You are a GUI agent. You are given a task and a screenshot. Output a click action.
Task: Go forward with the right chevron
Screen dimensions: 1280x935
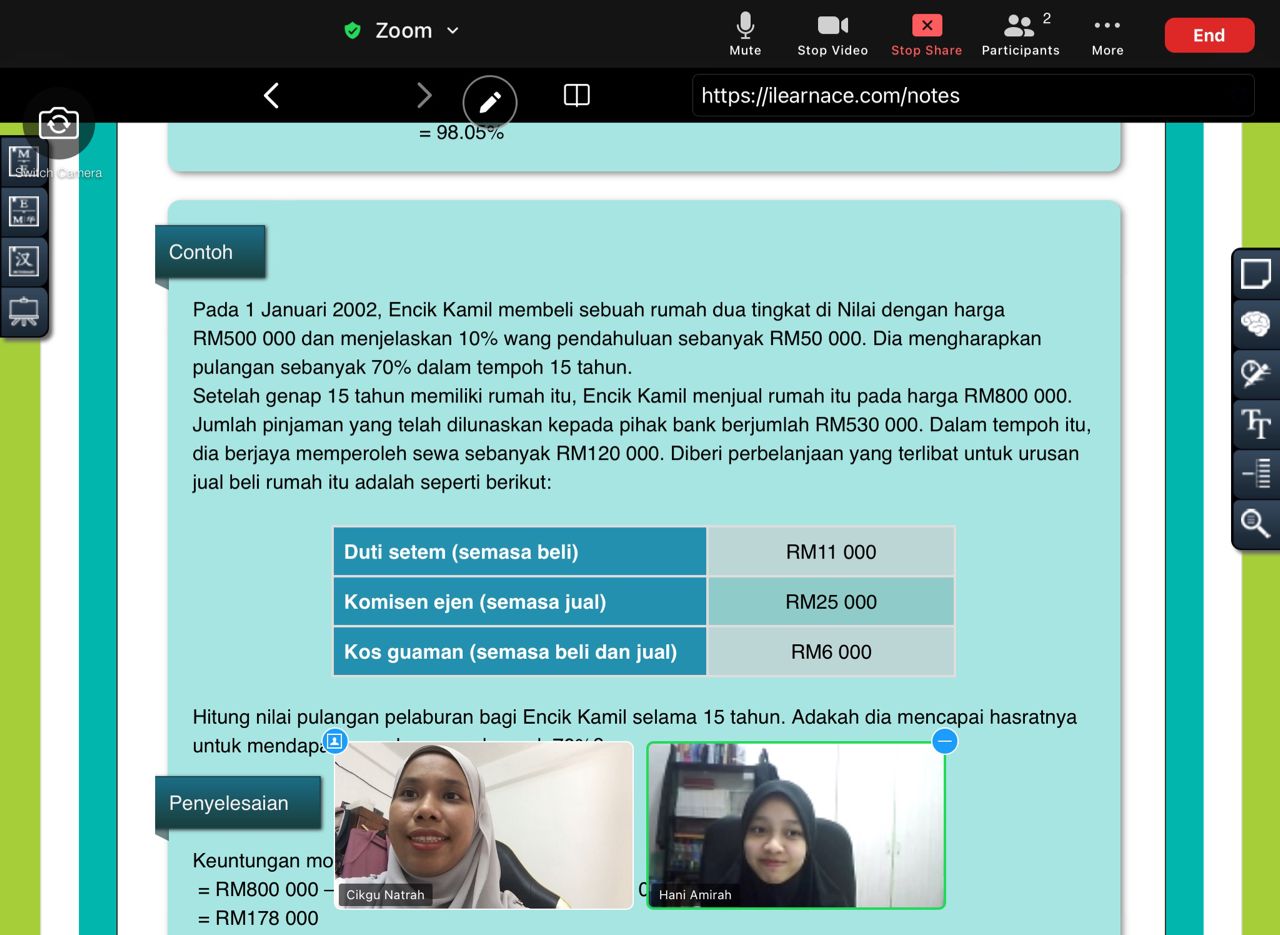tap(424, 95)
